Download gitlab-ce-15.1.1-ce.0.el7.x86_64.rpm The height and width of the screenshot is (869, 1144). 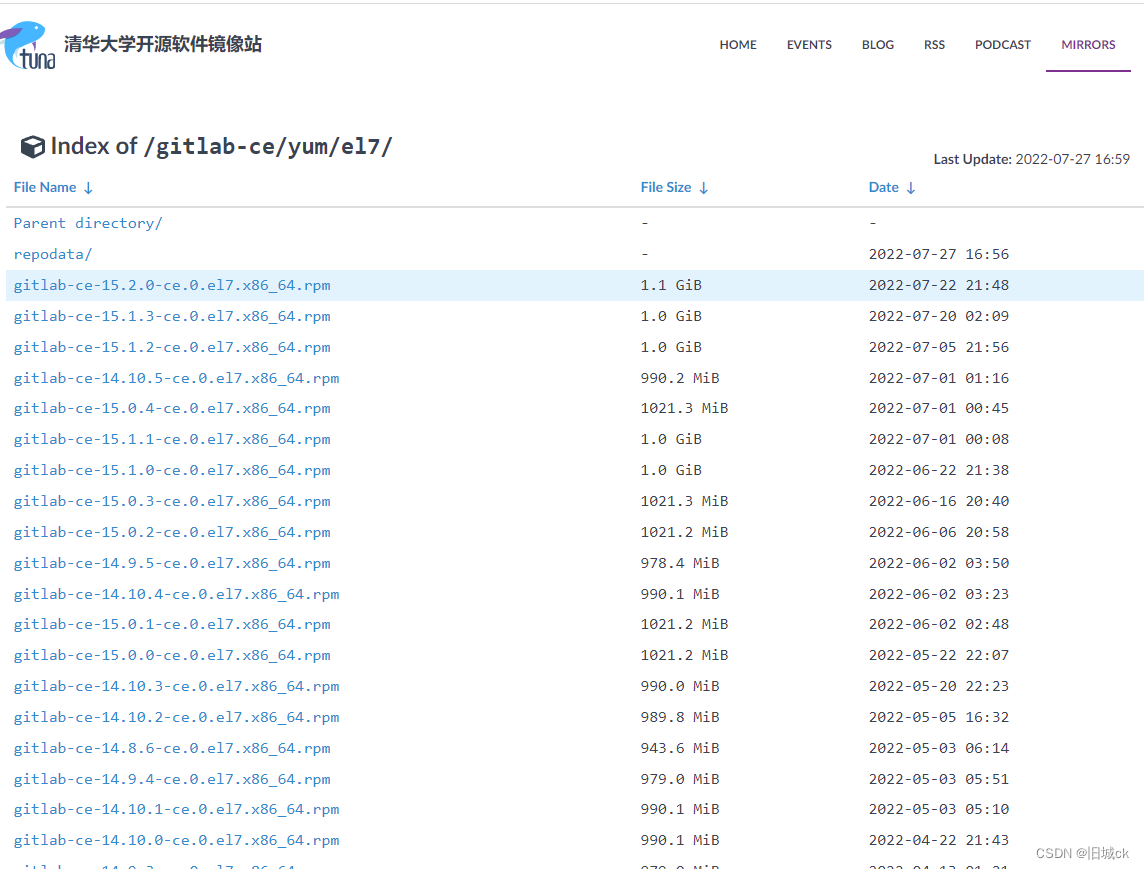tap(172, 439)
